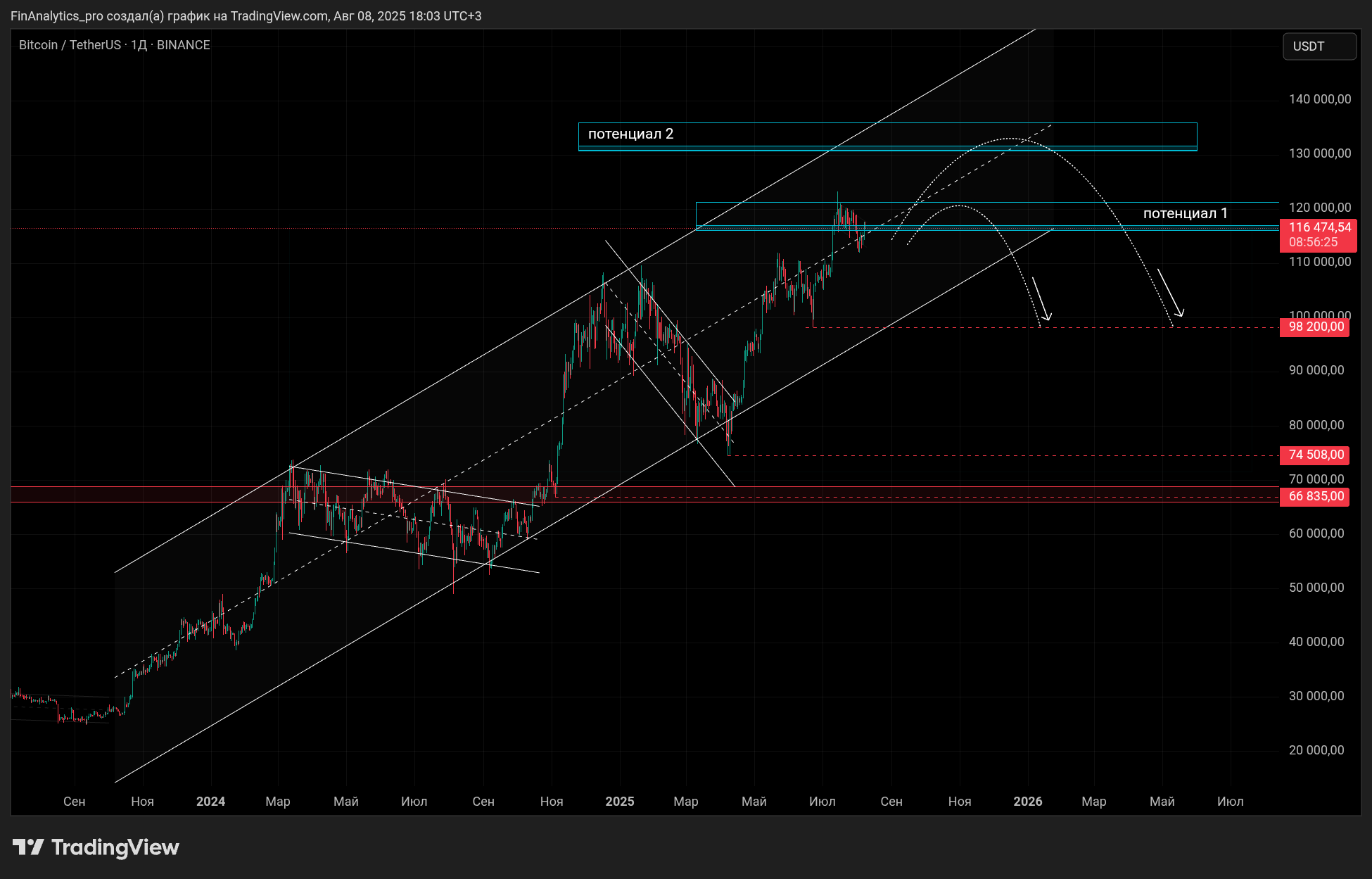1372x879 pixels.
Task: Click the 30 000,00 price axis value
Action: 1316,696
